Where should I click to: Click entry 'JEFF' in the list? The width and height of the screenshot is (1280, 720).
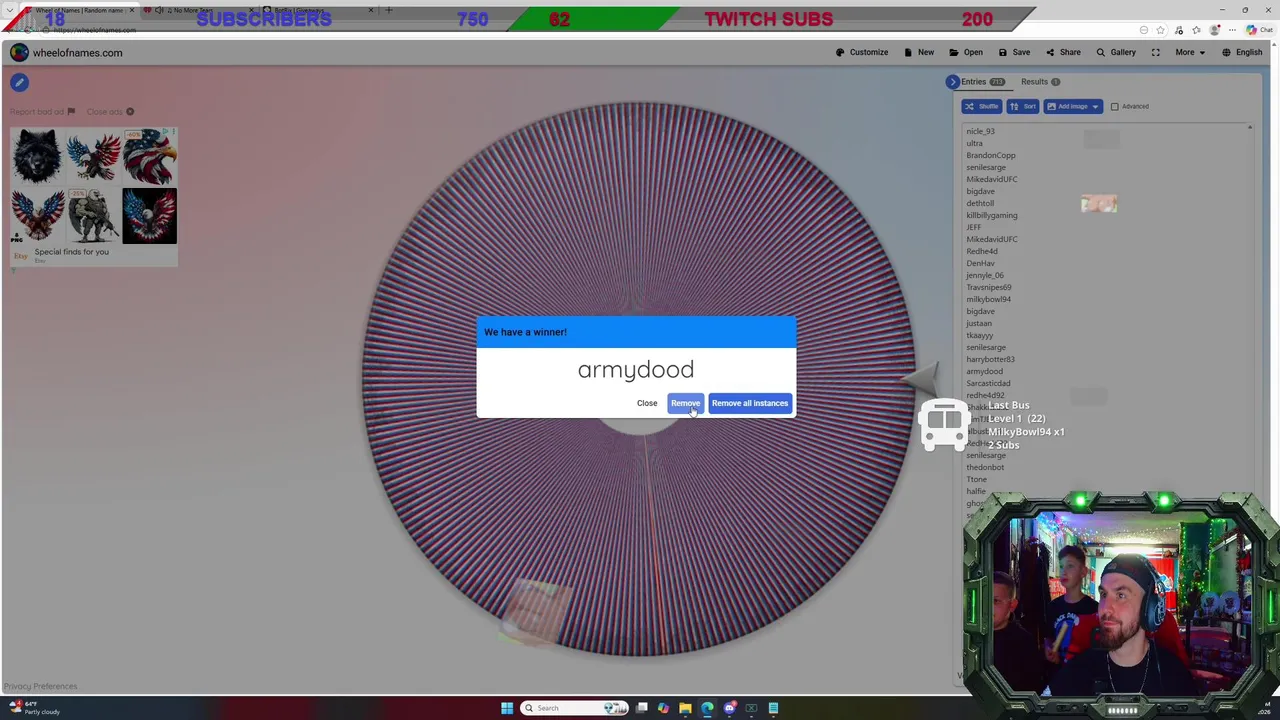(973, 227)
